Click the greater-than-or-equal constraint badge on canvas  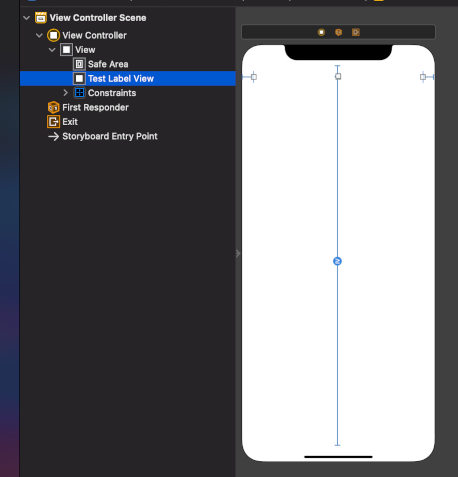click(x=337, y=261)
